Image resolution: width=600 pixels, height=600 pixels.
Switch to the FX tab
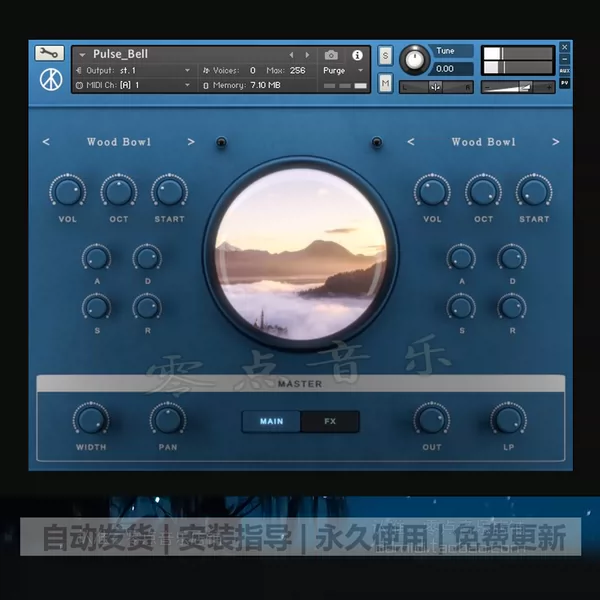coord(330,421)
